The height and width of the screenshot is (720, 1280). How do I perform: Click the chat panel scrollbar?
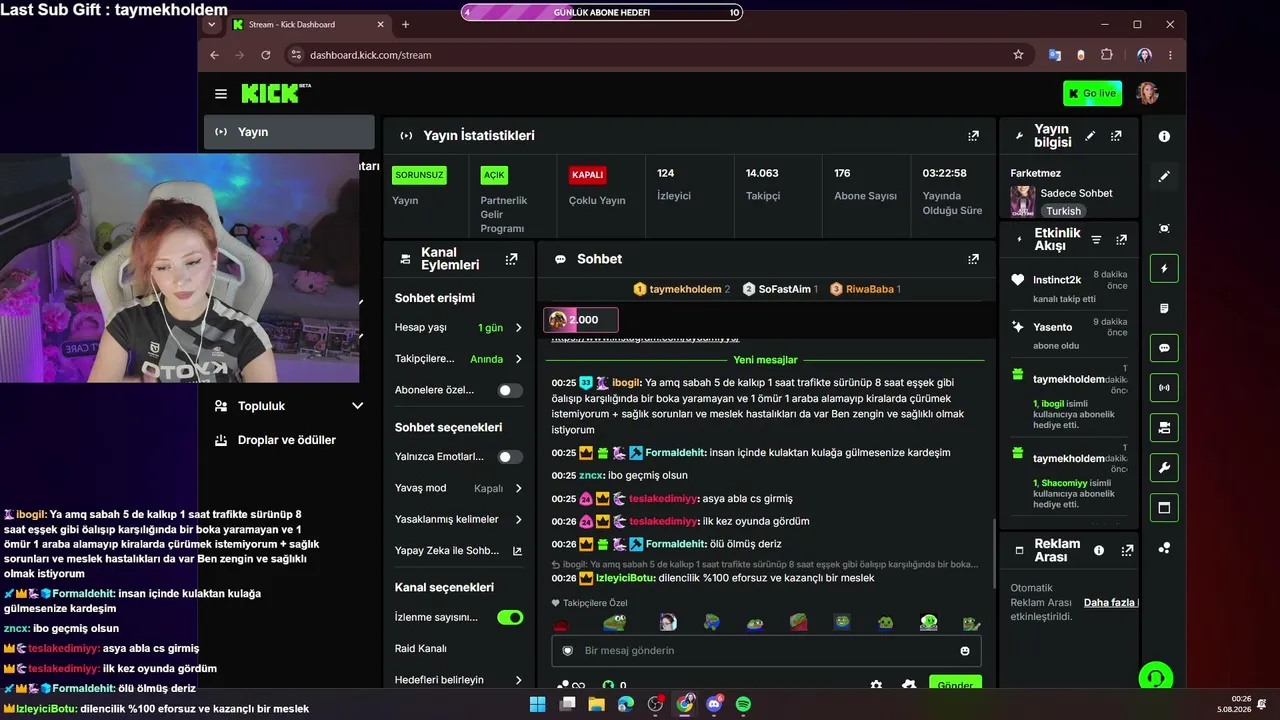click(x=993, y=554)
